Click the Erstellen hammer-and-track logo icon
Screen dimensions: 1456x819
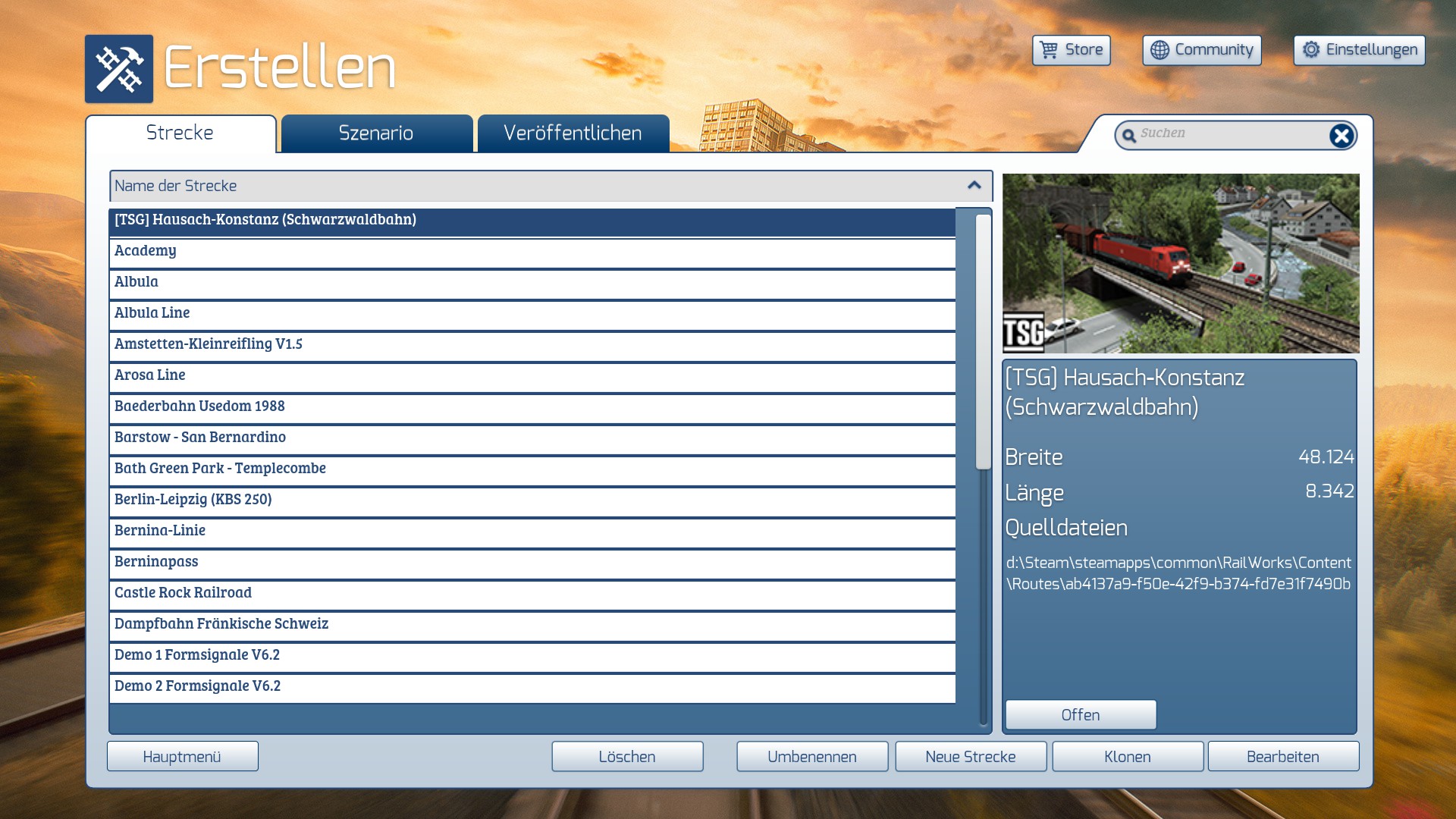pos(119,69)
